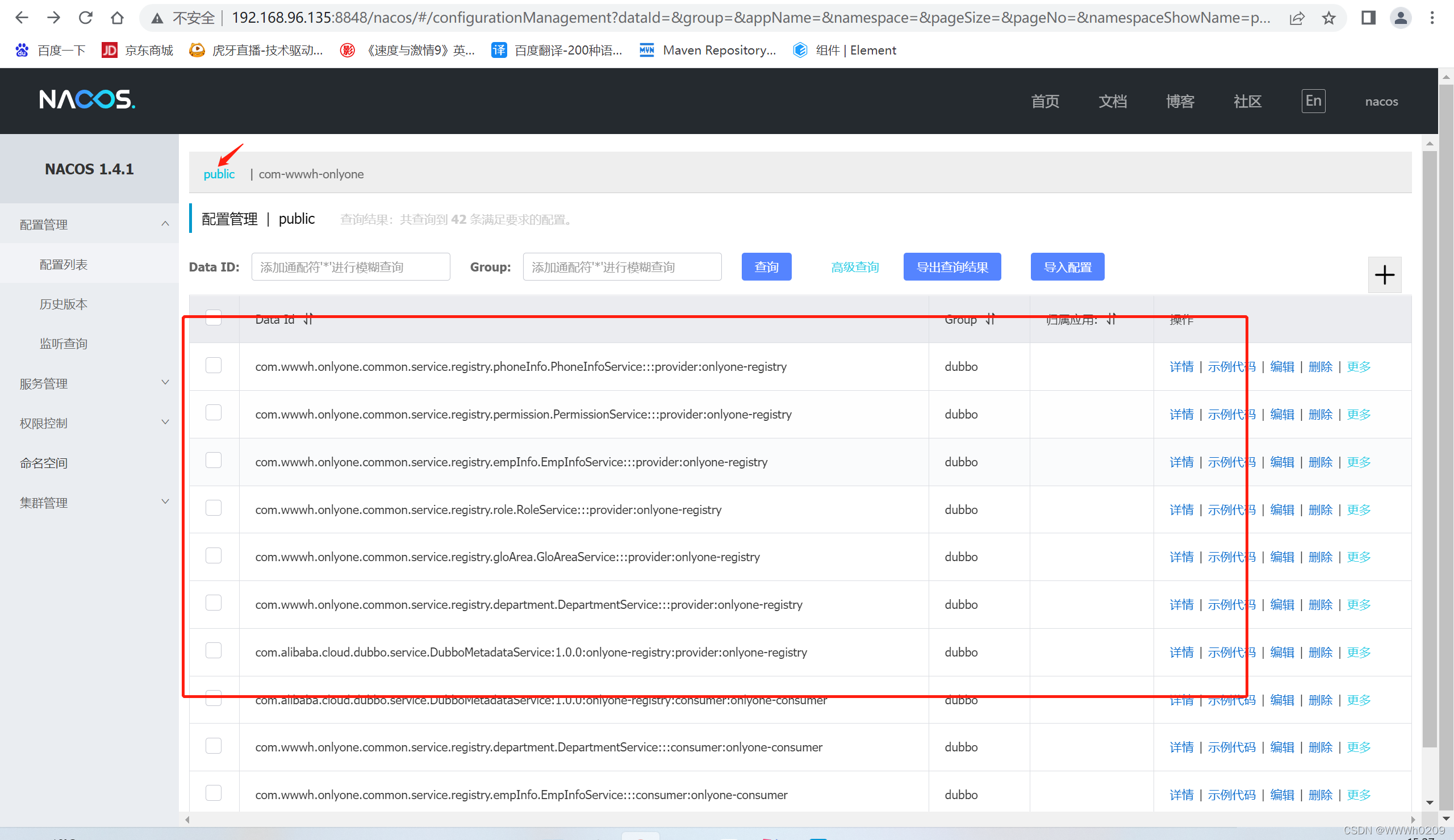Click the browser home icon

(117, 18)
